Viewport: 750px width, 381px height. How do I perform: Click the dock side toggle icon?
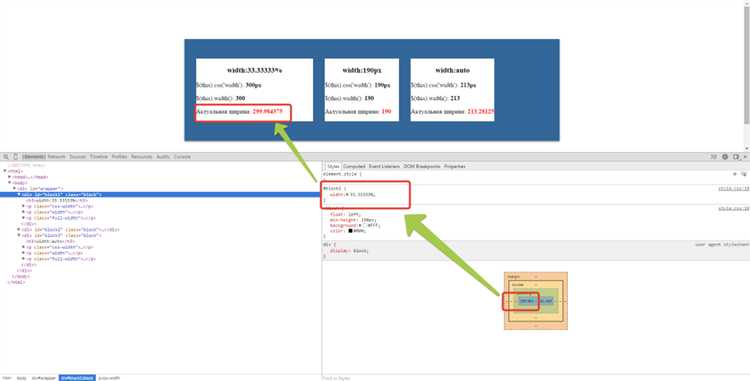click(x=736, y=157)
